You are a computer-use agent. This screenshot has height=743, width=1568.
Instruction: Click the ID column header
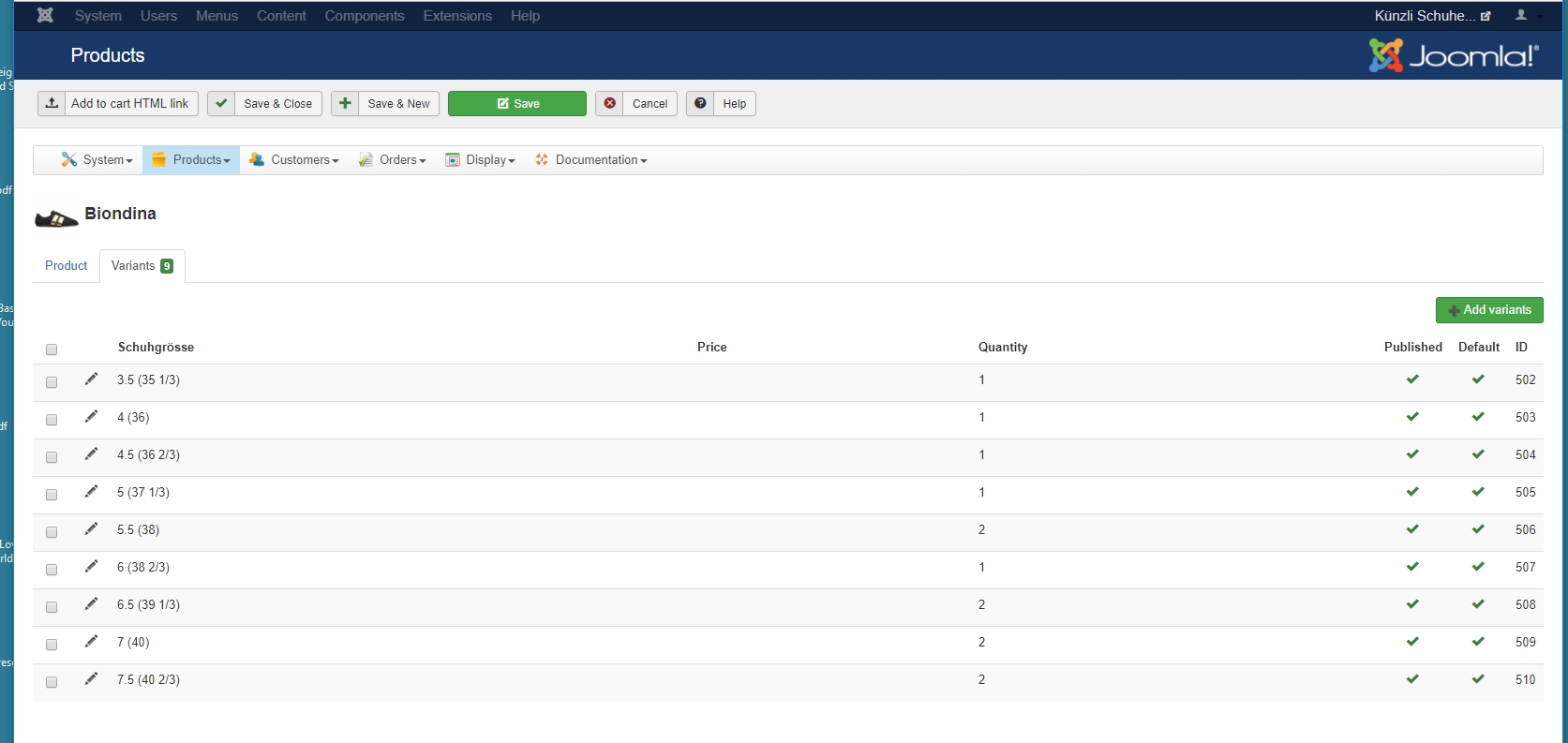(1521, 347)
